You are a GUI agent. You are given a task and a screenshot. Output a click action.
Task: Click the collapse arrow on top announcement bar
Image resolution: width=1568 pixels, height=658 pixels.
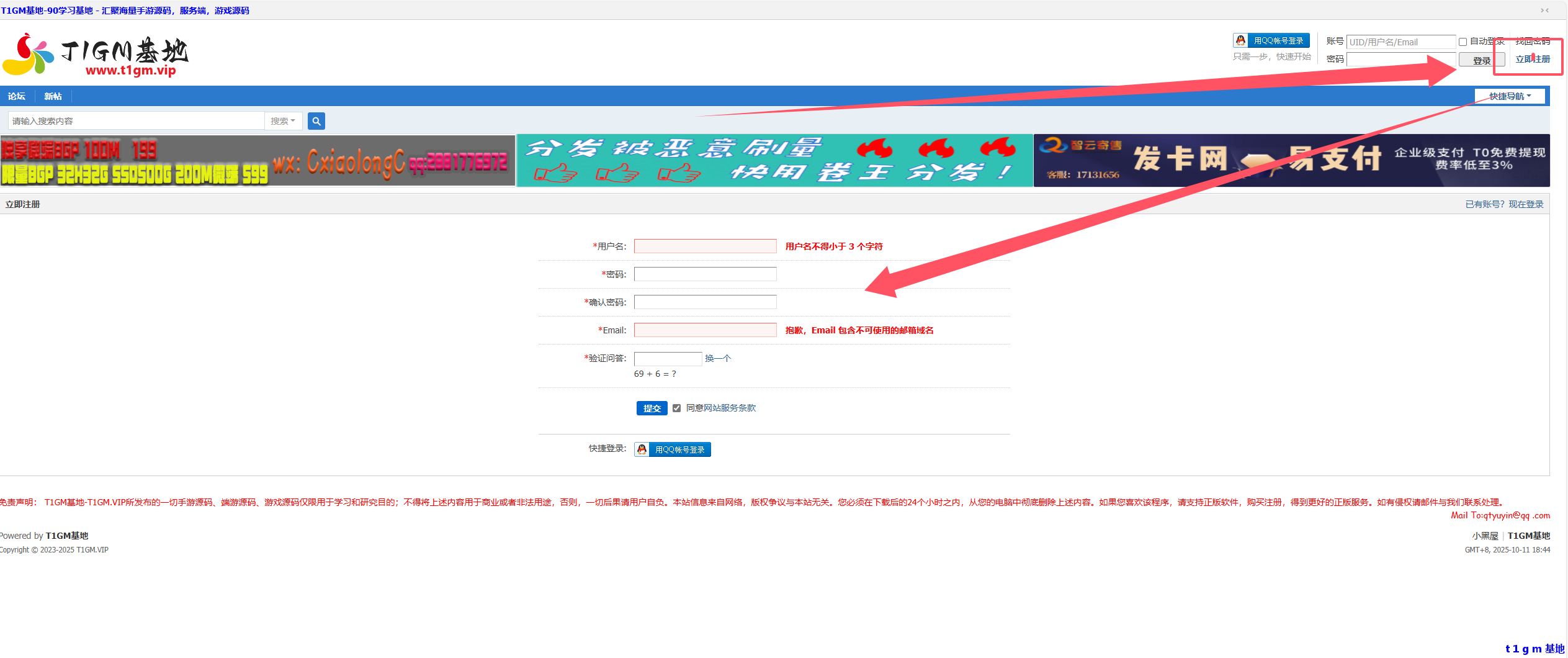(1543, 10)
